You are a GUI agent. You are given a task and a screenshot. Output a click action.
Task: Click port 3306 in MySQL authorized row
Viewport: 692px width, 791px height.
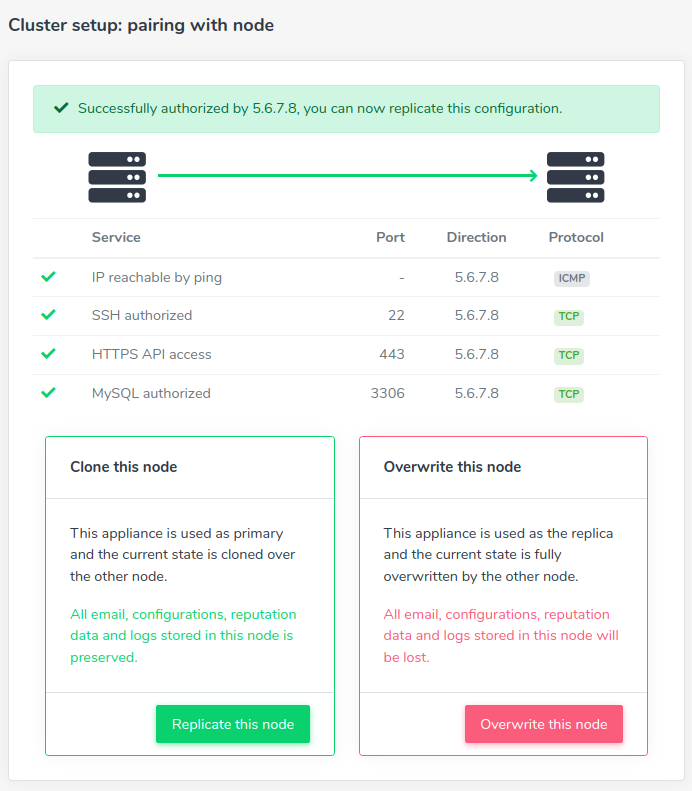click(387, 393)
